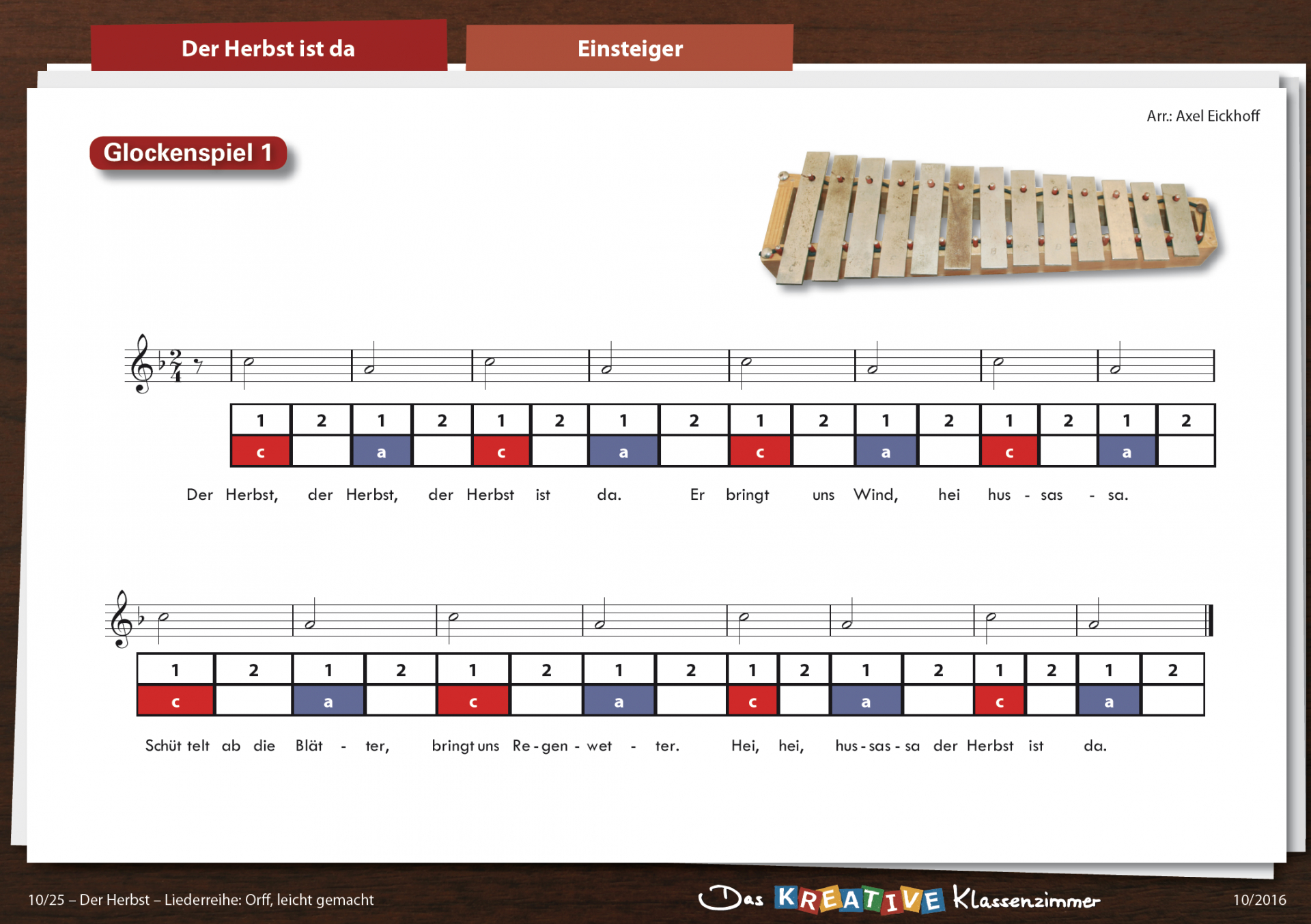Click the Der Herbst ist da tab

(268, 48)
